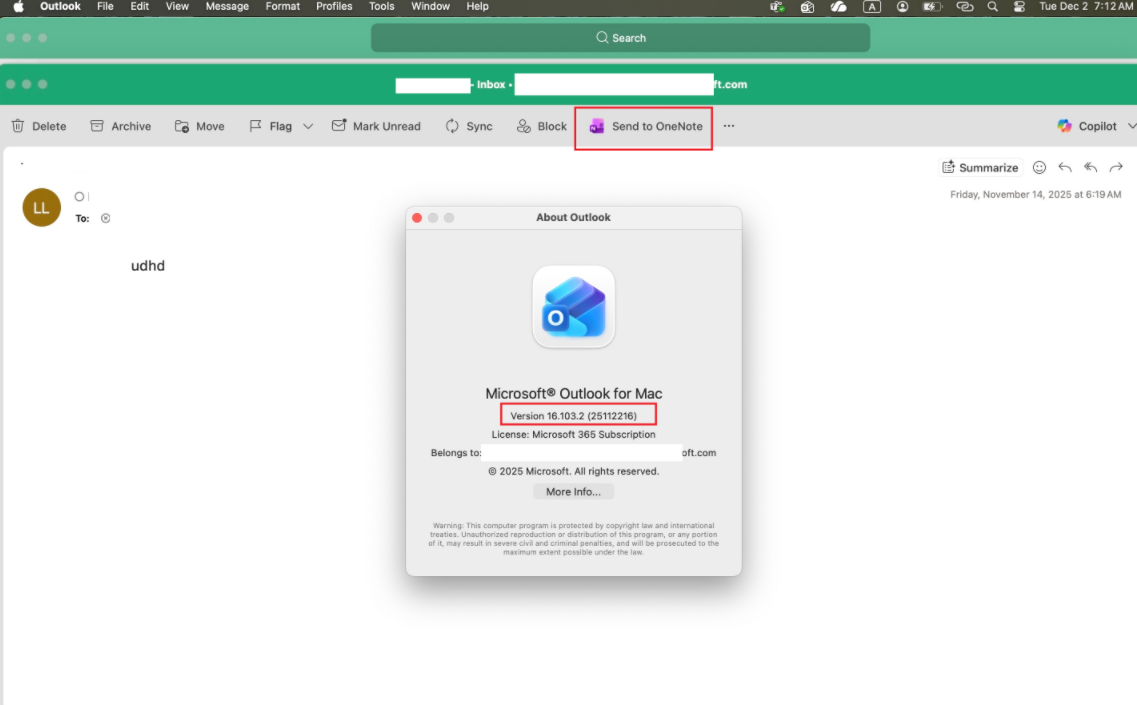Open the more toolbar options ellipsis
Screen dimensions: 1137x705
coord(729,126)
